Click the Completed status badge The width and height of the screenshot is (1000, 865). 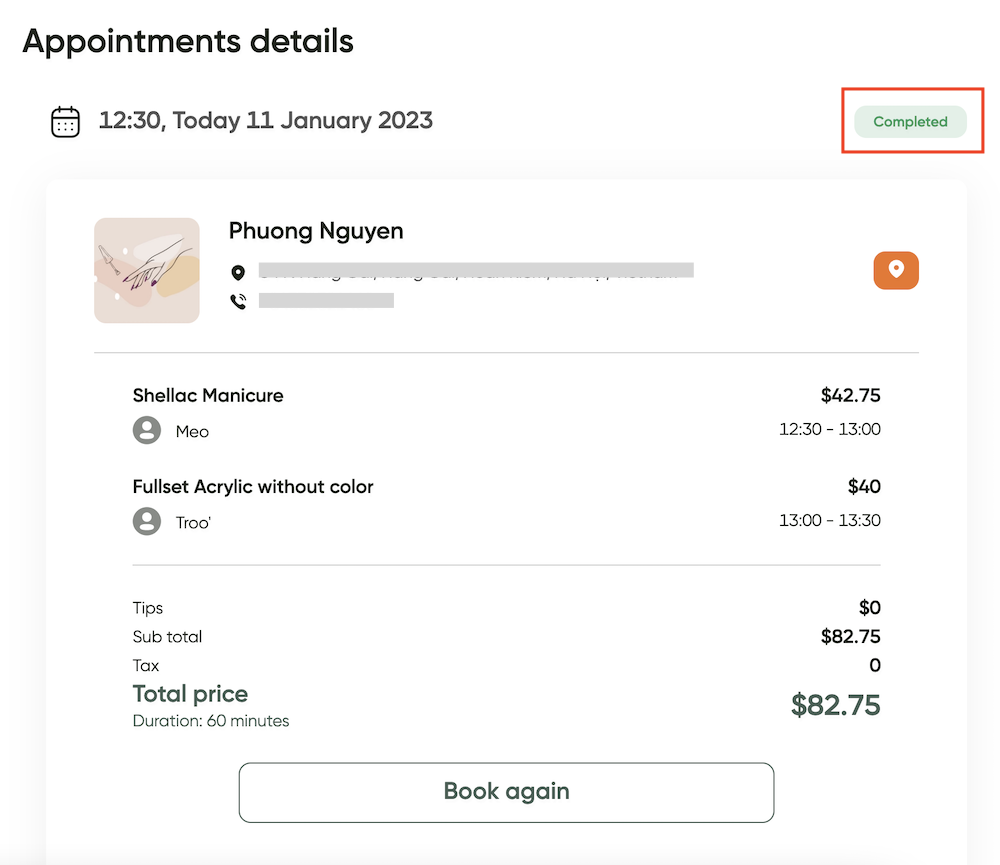coord(910,121)
